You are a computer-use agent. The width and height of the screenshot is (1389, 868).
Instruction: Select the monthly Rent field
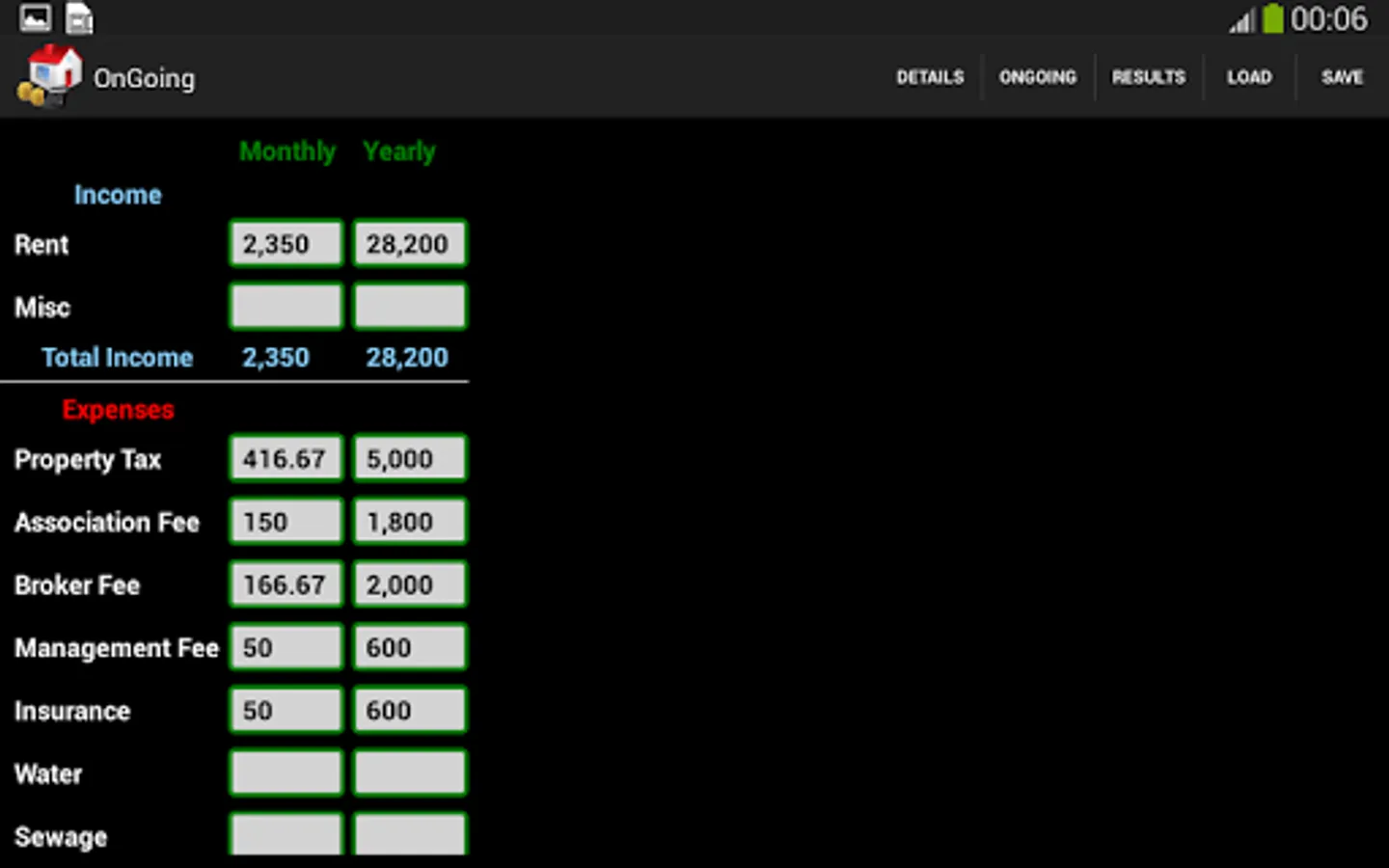click(286, 243)
